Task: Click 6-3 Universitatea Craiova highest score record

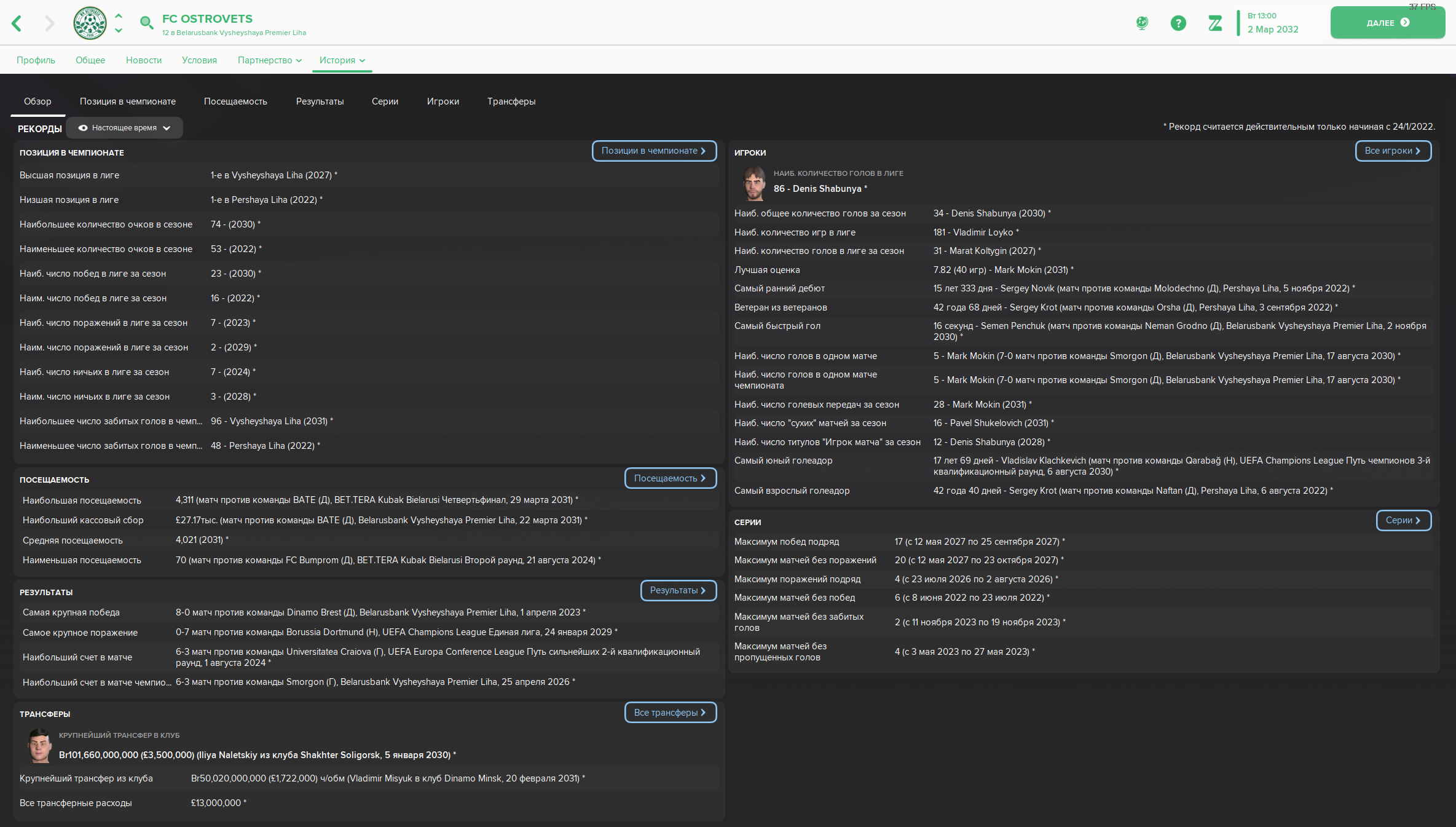Action: (438, 657)
